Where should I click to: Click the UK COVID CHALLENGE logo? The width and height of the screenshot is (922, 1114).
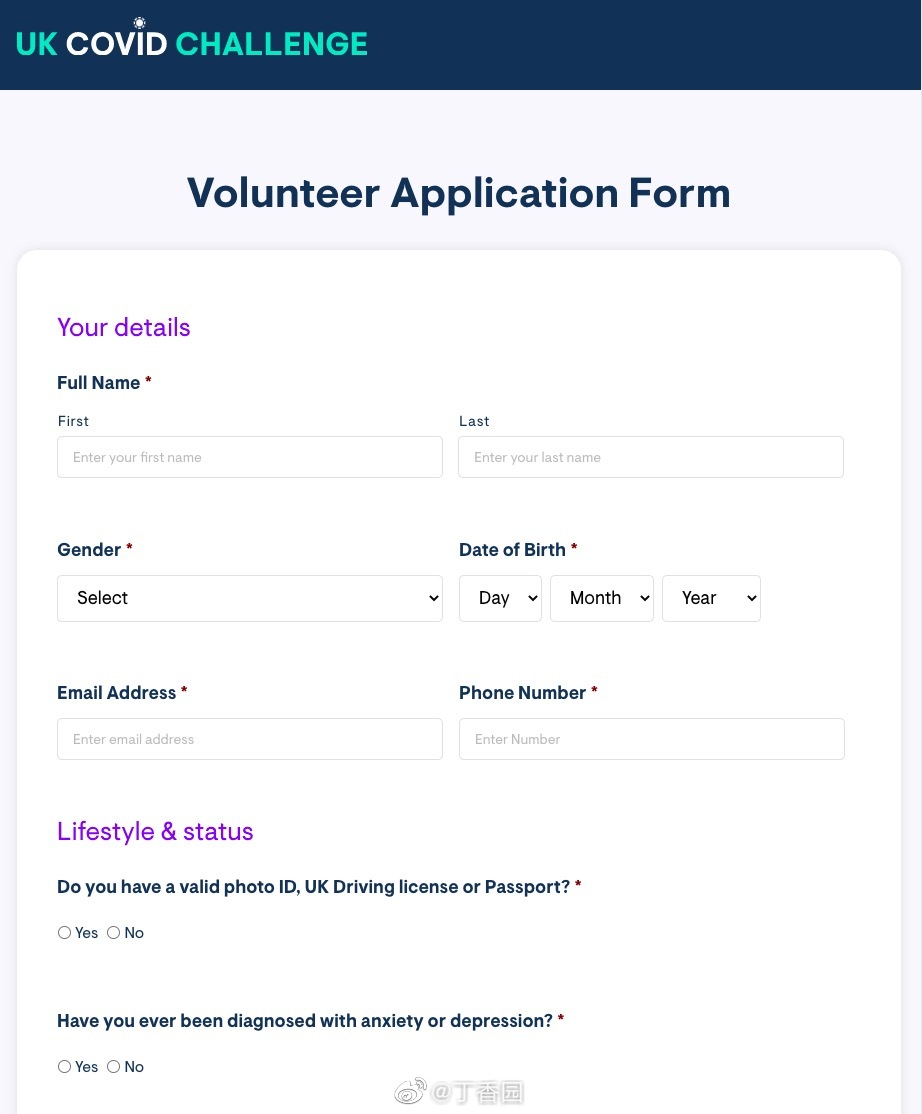coord(192,43)
